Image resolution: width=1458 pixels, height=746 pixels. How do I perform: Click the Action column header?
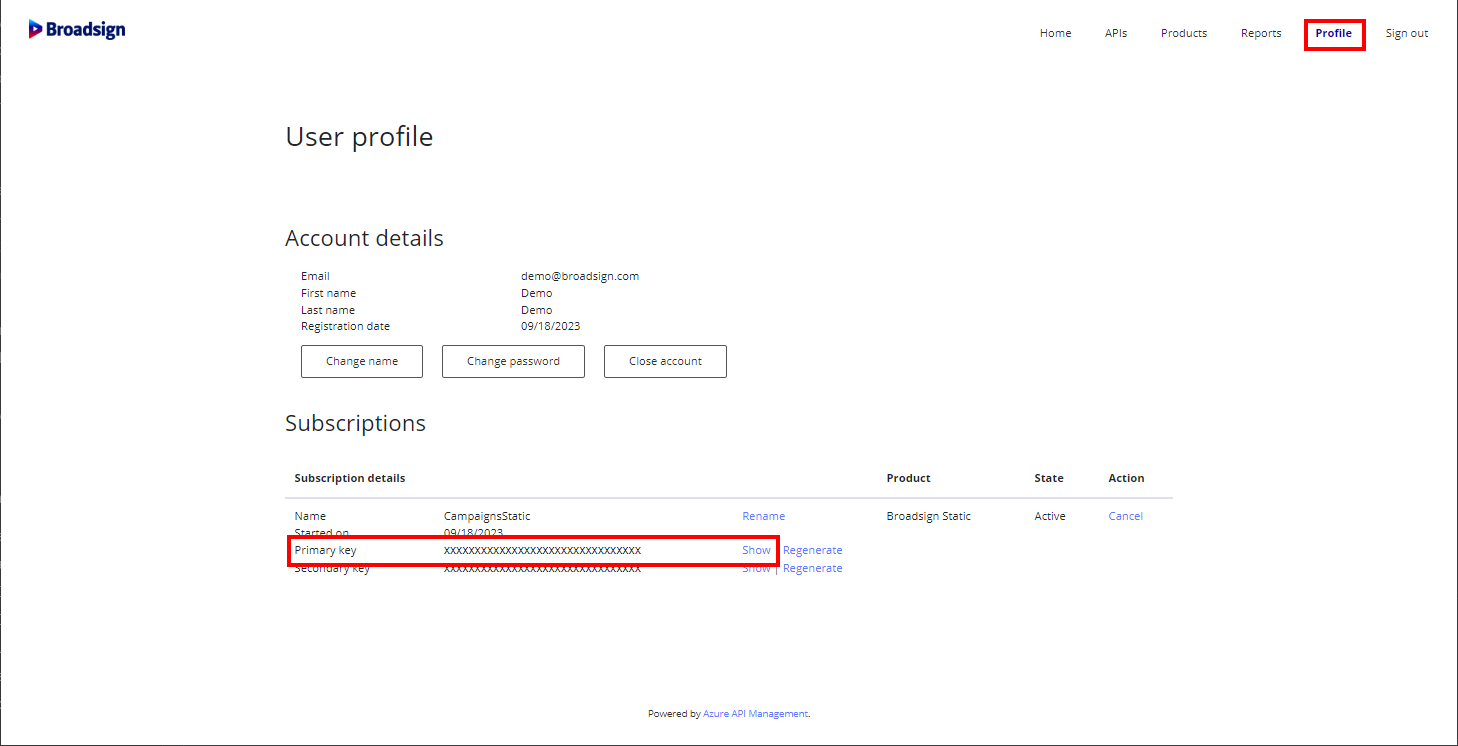click(1126, 478)
